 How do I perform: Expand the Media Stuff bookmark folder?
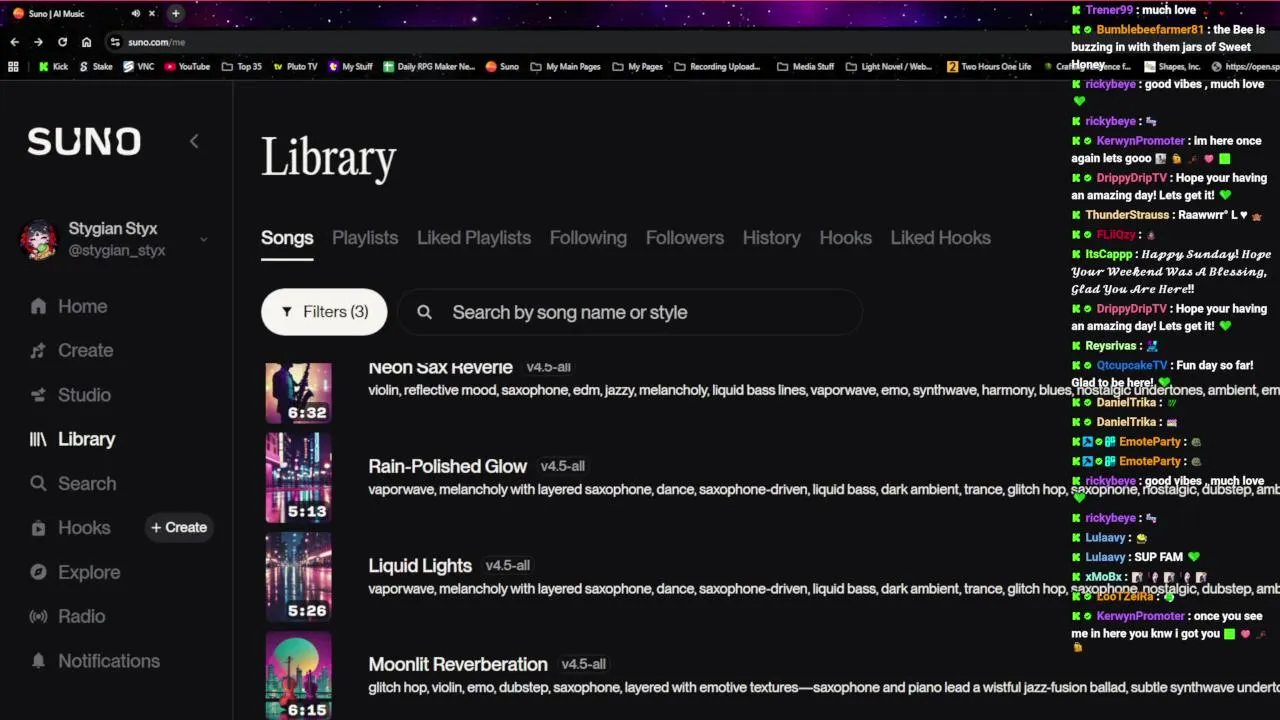point(805,67)
